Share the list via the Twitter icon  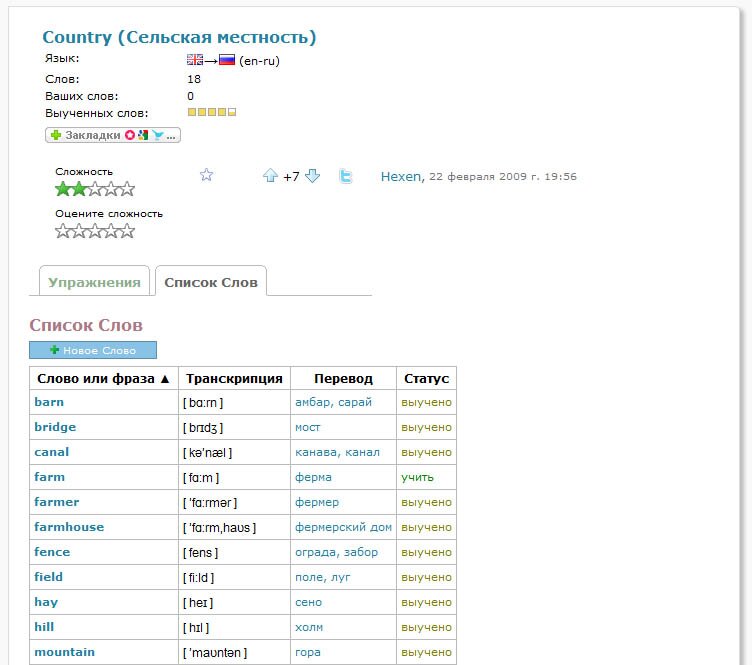346,176
